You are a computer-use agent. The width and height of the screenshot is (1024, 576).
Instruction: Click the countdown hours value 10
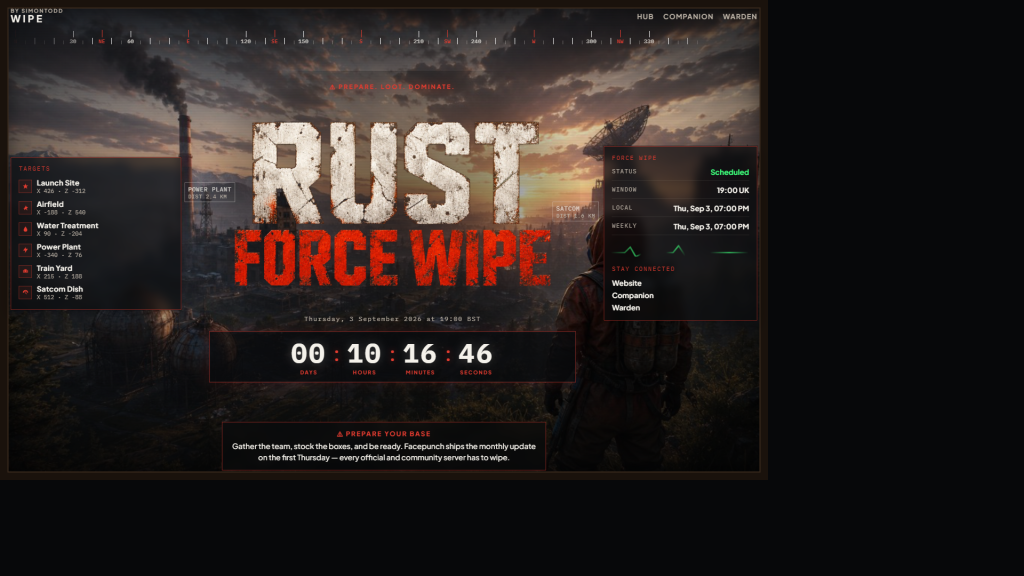[364, 354]
